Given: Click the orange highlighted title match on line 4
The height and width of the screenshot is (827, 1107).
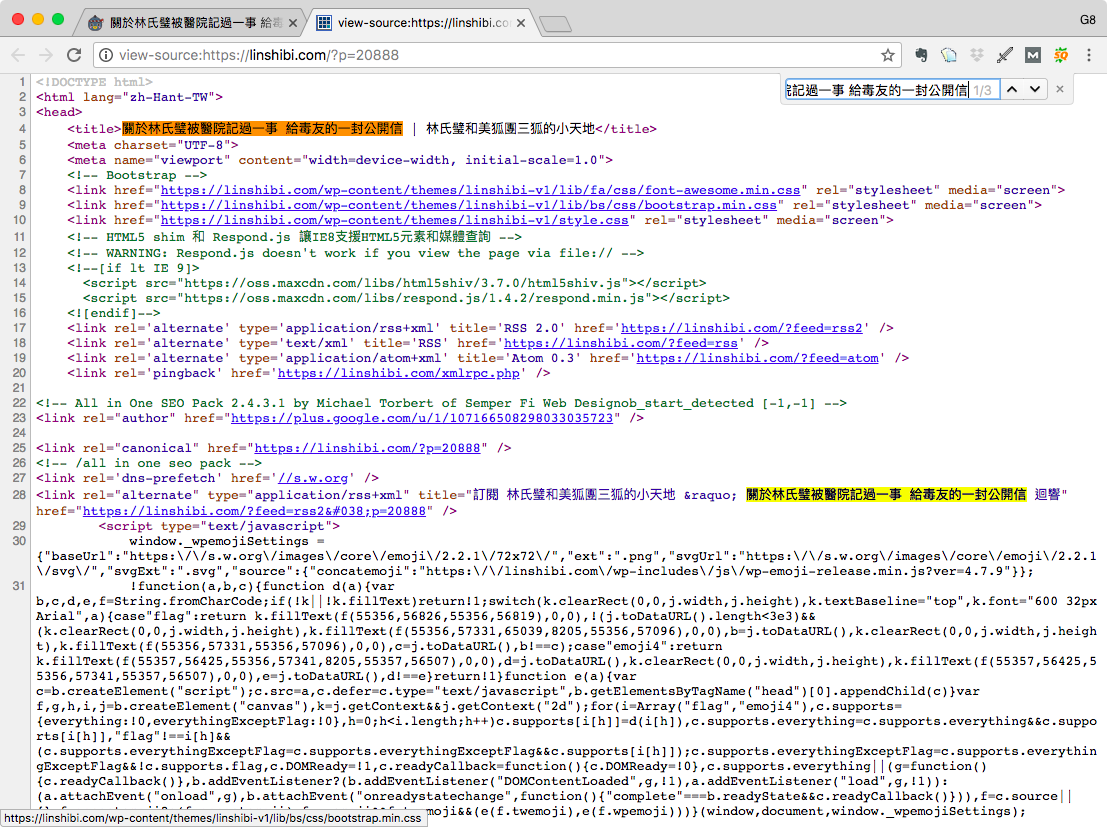Looking at the screenshot, I should tap(263, 129).
